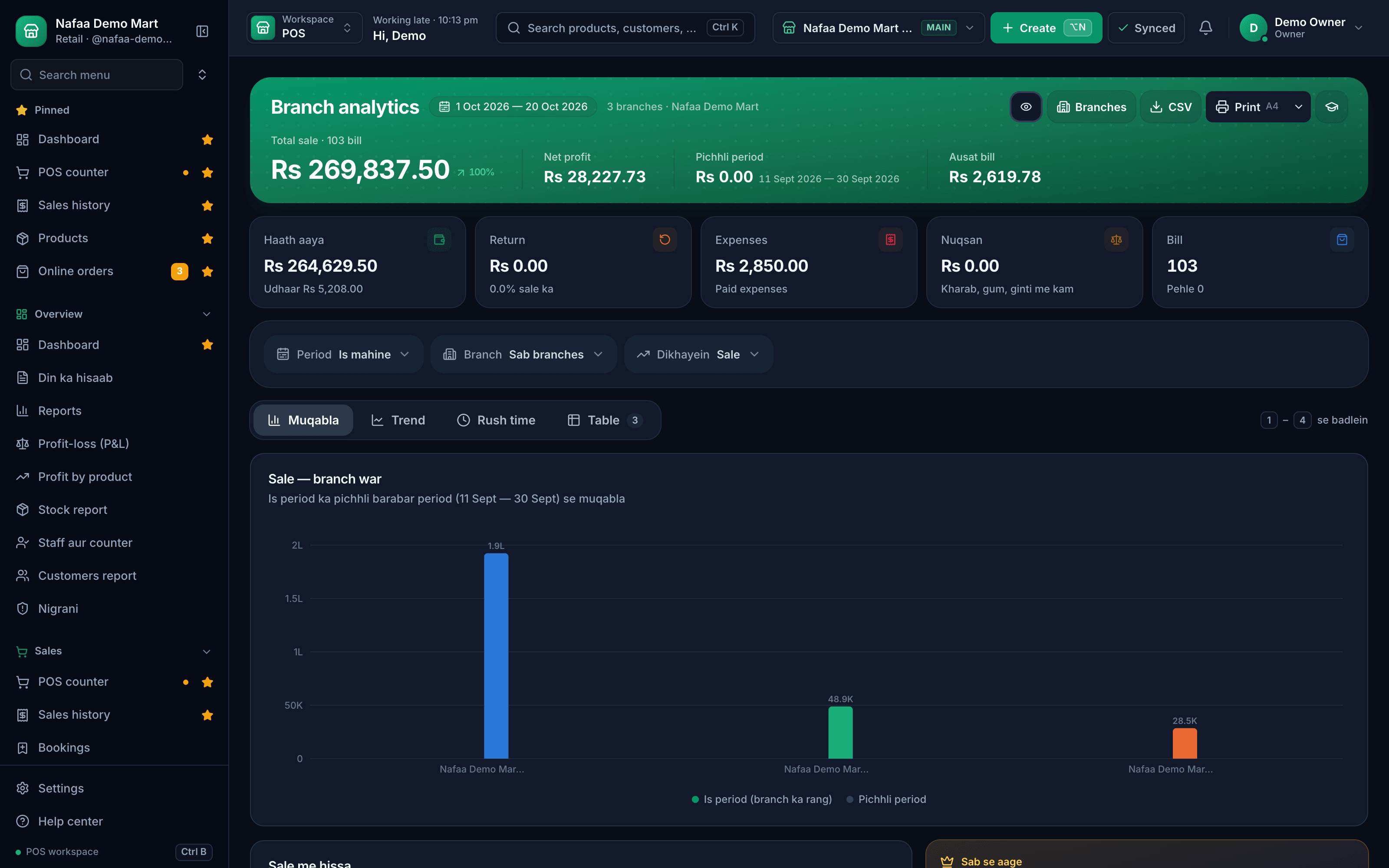
Task: Export data with the CSV button
Action: click(x=1170, y=107)
